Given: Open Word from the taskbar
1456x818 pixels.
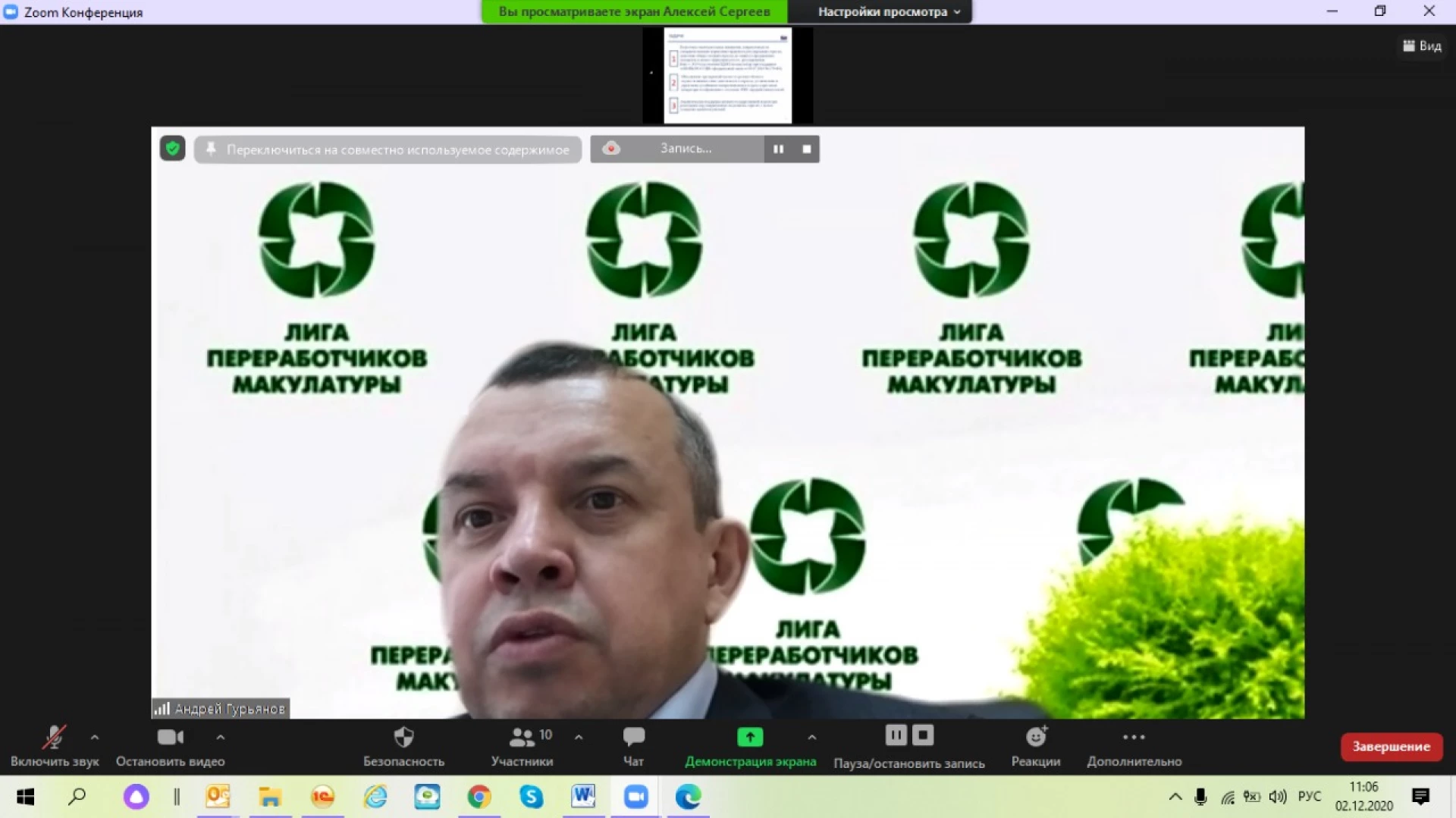Looking at the screenshot, I should (x=583, y=797).
